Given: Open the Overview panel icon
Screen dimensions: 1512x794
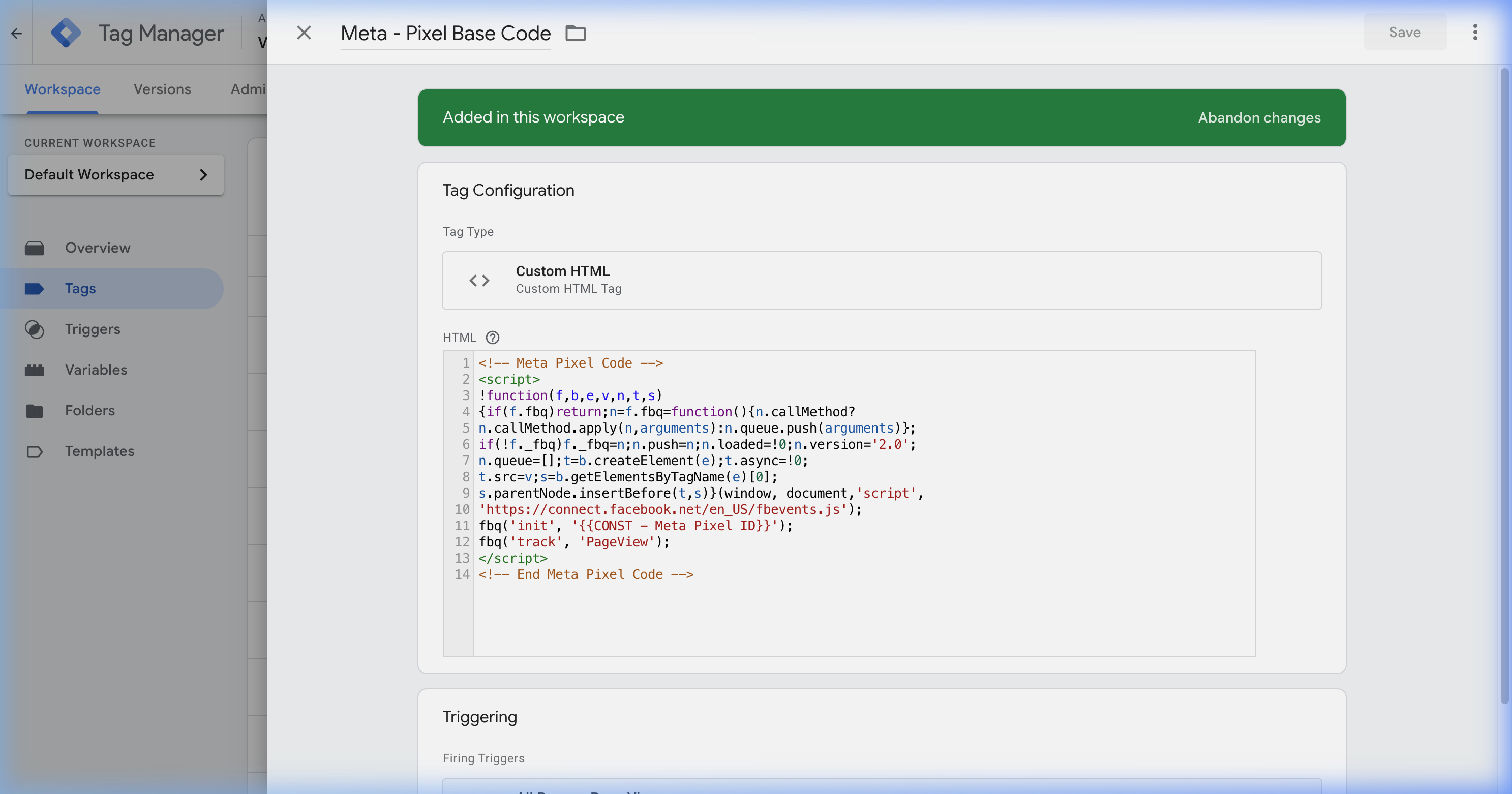Looking at the screenshot, I should [35, 248].
